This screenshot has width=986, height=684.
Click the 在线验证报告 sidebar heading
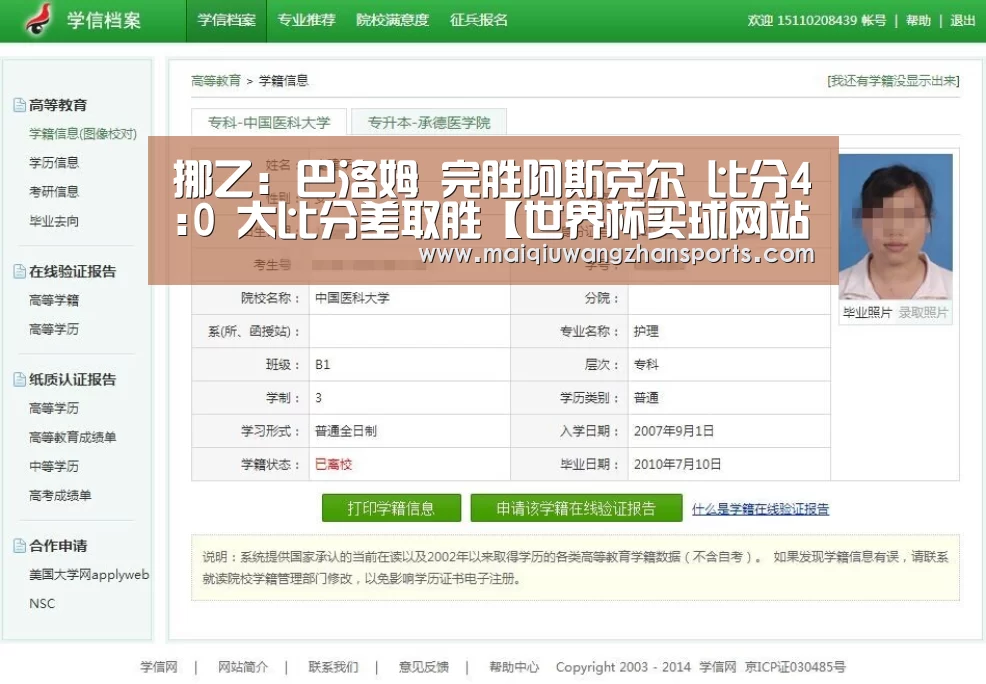click(72, 272)
